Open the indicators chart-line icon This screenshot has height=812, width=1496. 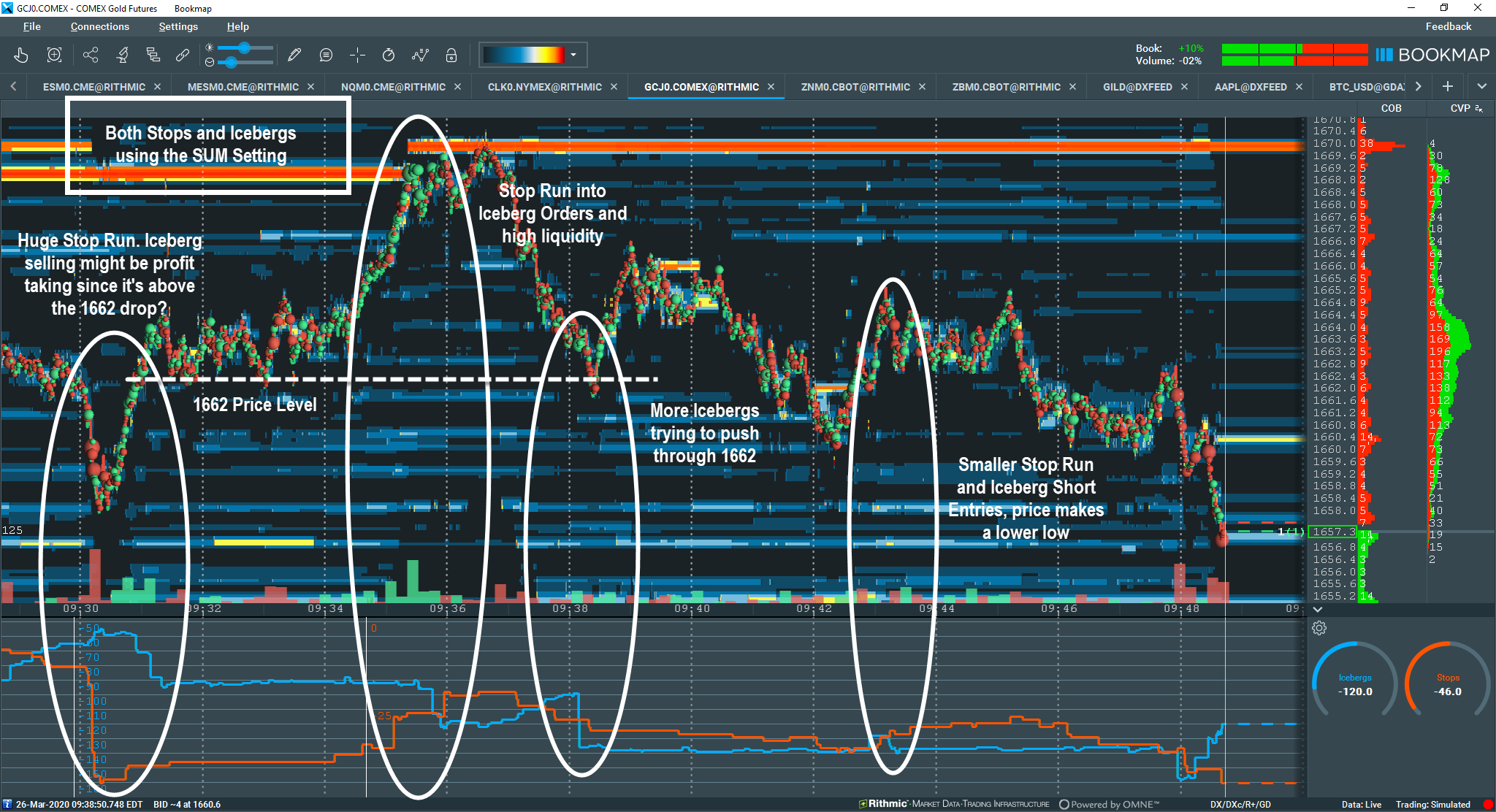click(420, 55)
